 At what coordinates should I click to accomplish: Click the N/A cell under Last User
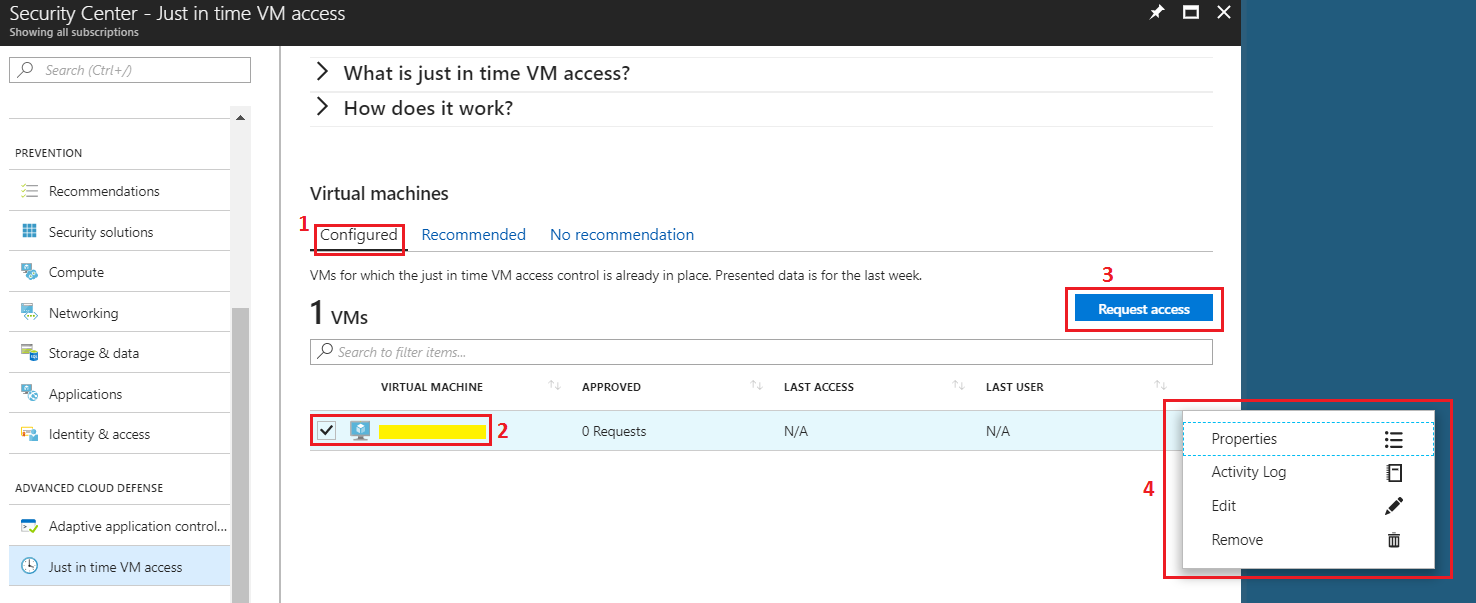pyautogui.click(x=998, y=431)
